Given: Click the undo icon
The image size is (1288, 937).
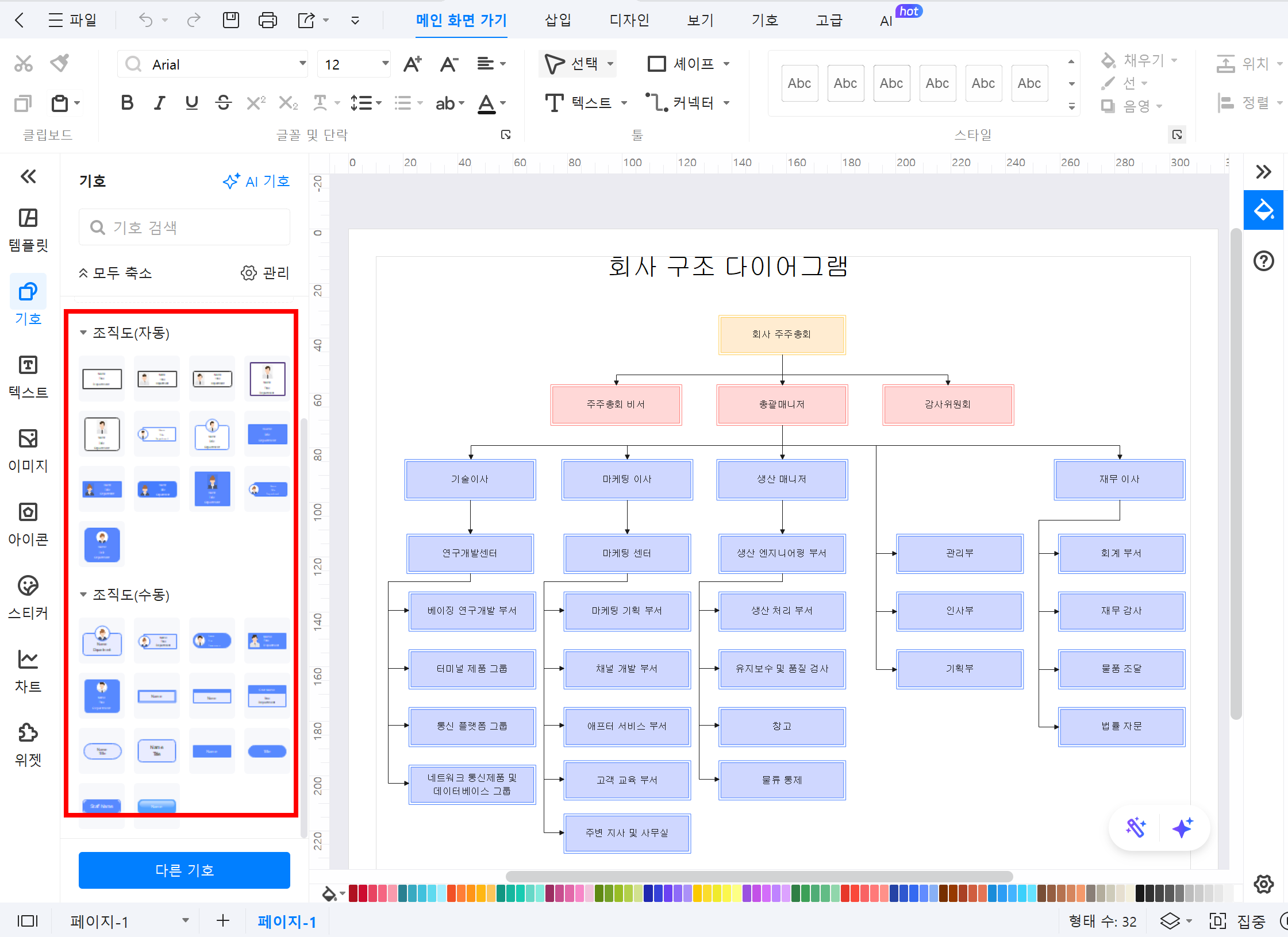Looking at the screenshot, I should [x=145, y=21].
